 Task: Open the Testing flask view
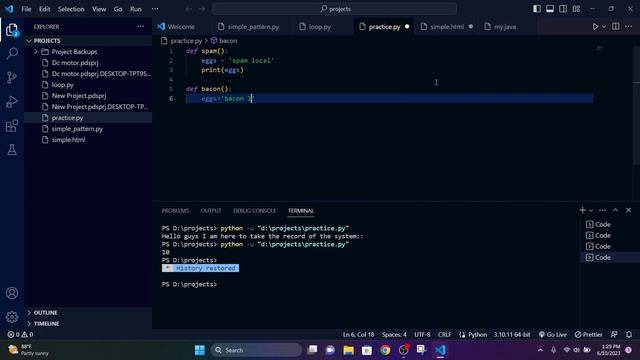[12, 149]
